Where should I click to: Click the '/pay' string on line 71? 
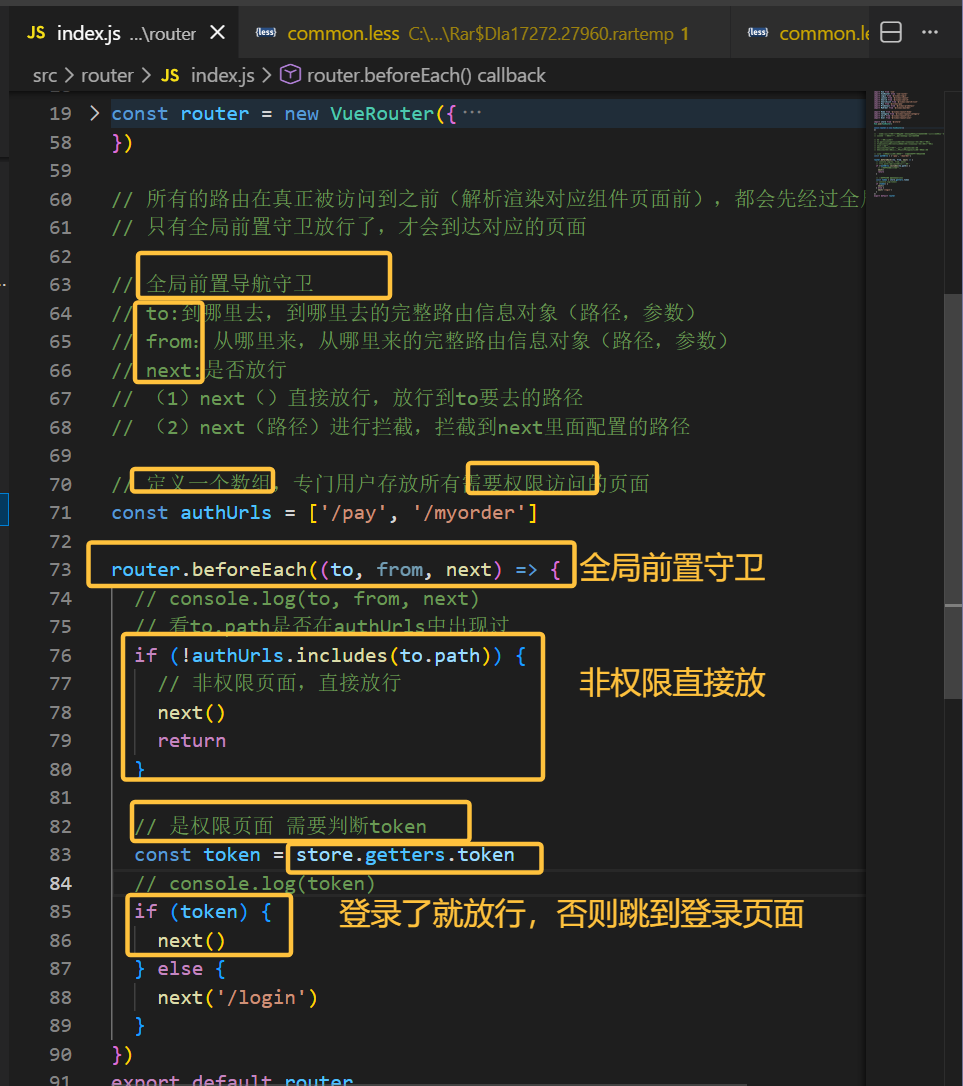tap(353, 513)
